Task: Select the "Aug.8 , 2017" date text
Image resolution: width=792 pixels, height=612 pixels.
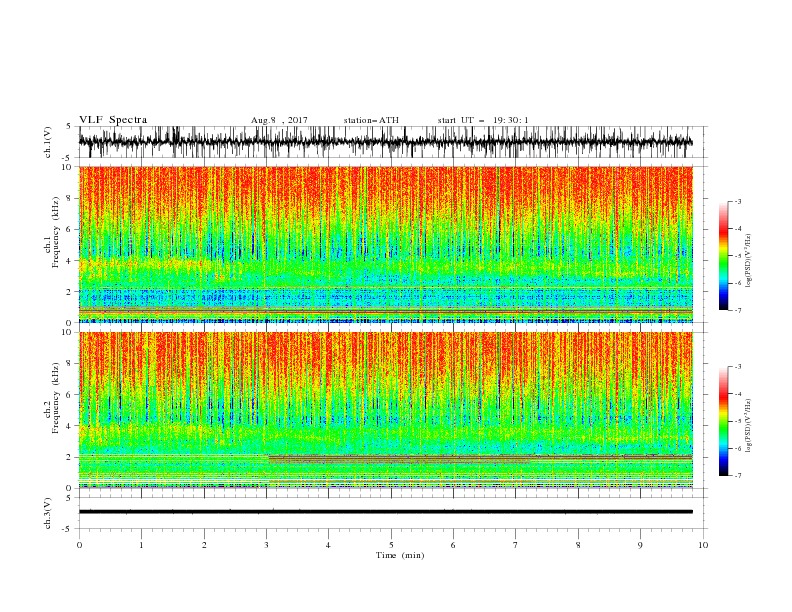Action: [x=279, y=120]
